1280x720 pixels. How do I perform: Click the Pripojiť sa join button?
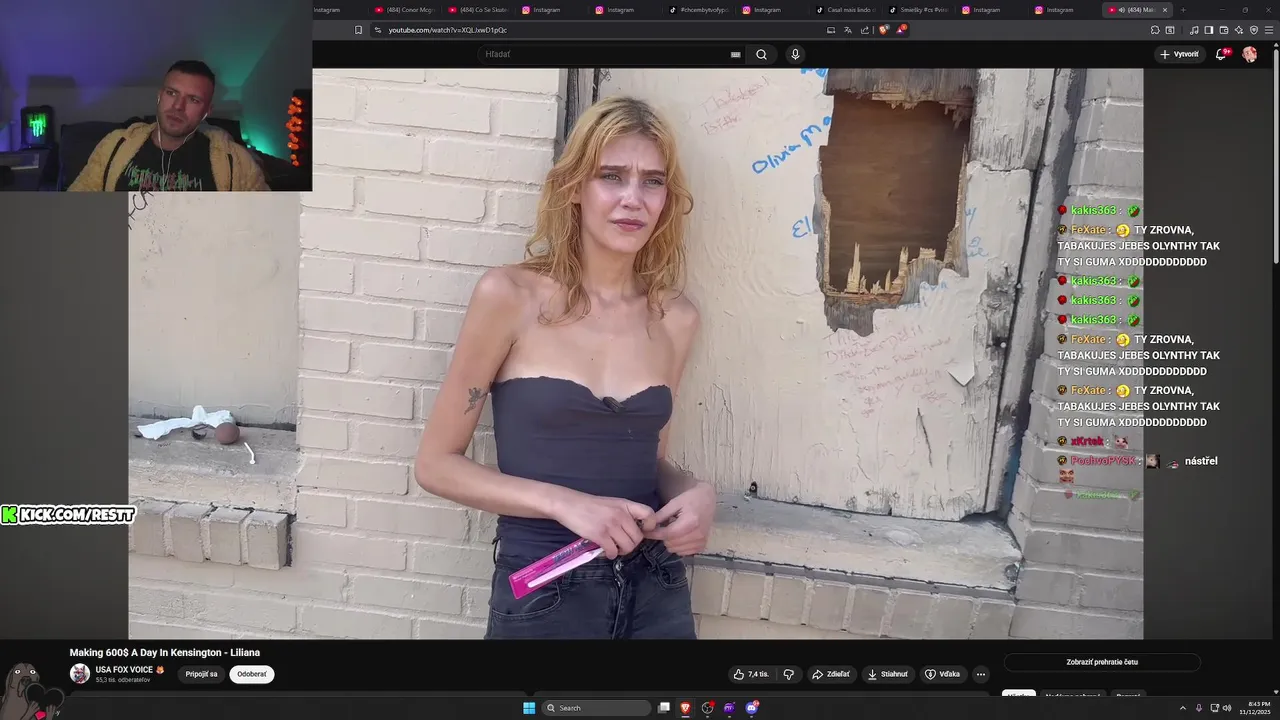[201, 674]
